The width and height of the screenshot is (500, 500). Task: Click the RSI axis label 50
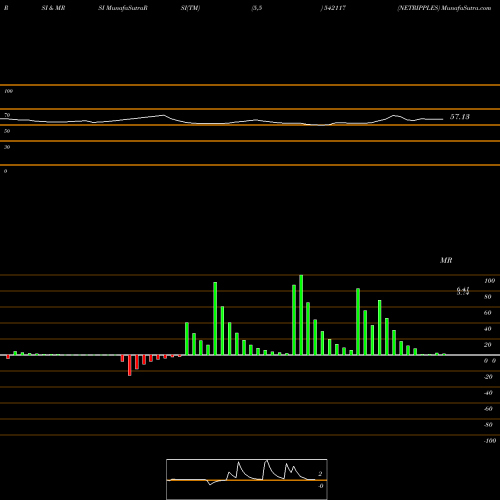[x=7, y=131]
